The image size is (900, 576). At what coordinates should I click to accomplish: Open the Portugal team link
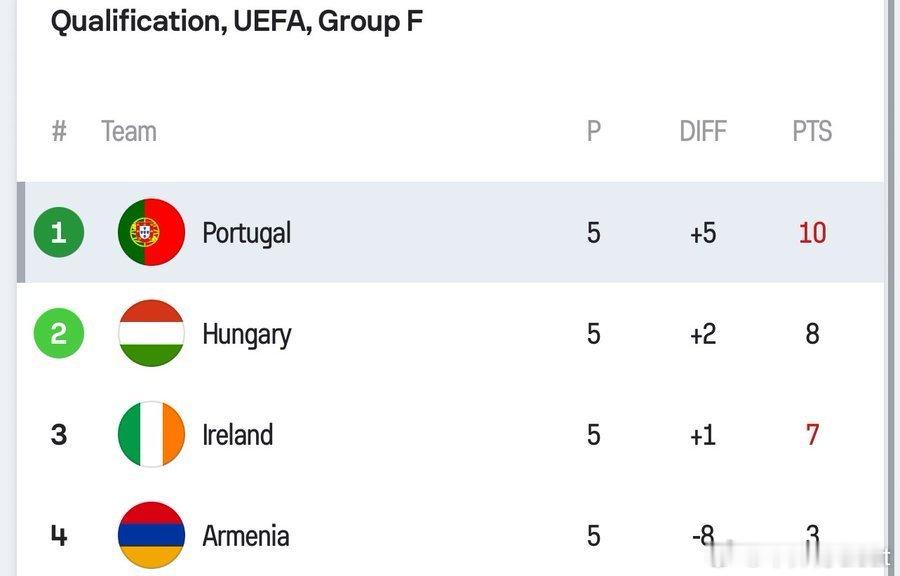click(x=246, y=233)
